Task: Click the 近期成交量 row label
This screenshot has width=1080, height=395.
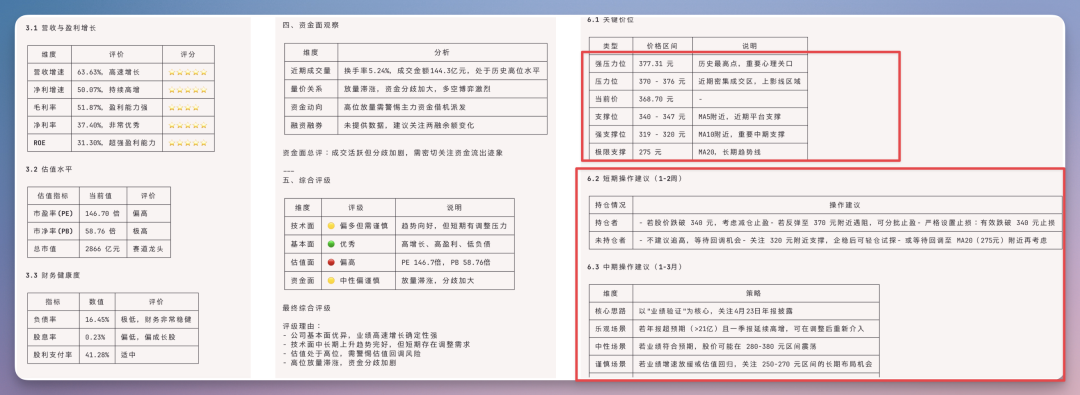Action: click(311, 70)
